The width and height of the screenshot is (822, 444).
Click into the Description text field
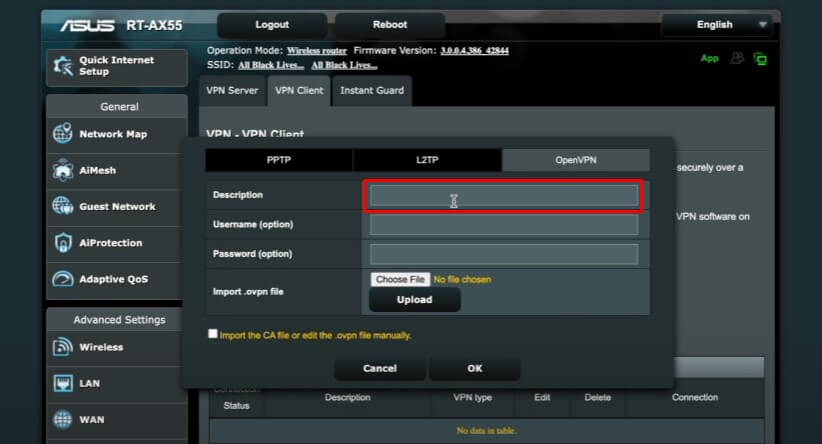(504, 195)
